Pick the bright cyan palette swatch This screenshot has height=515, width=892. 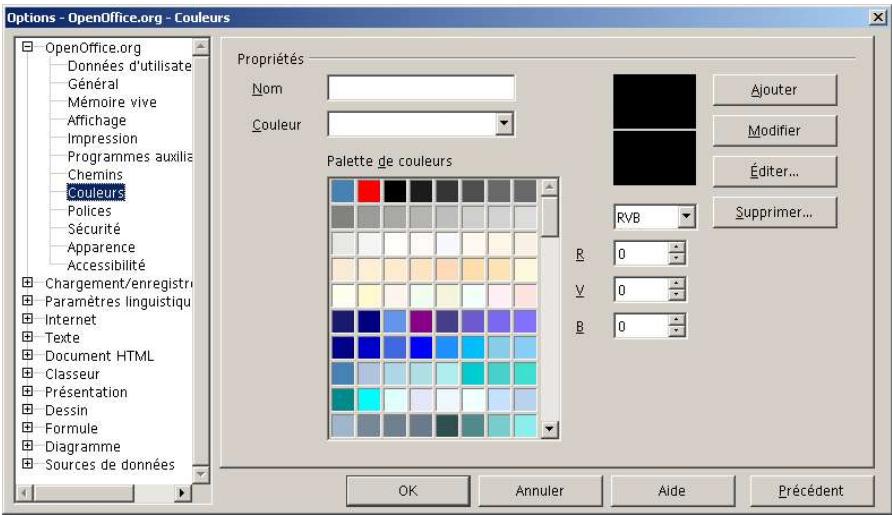[x=369, y=399]
